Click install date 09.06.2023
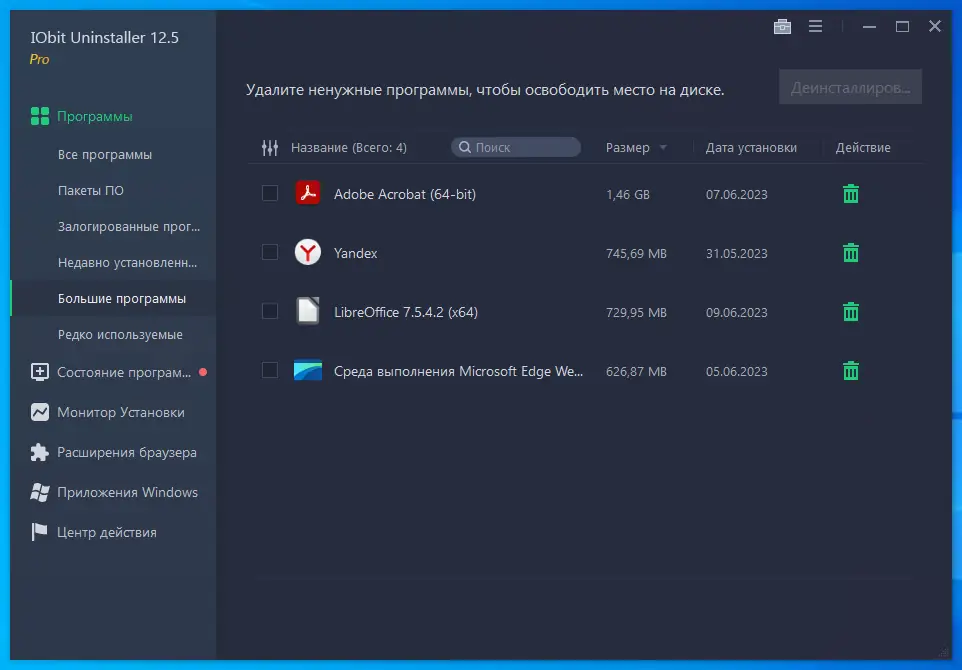Screen dimensions: 962x670 (x=736, y=312)
